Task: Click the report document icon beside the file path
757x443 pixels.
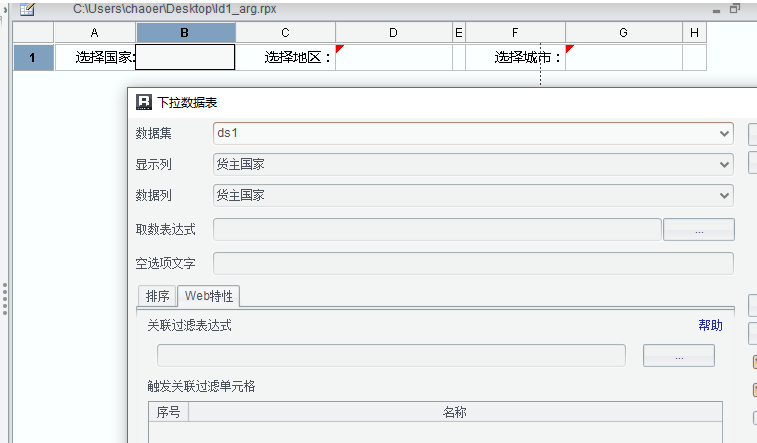Action: [28, 9]
